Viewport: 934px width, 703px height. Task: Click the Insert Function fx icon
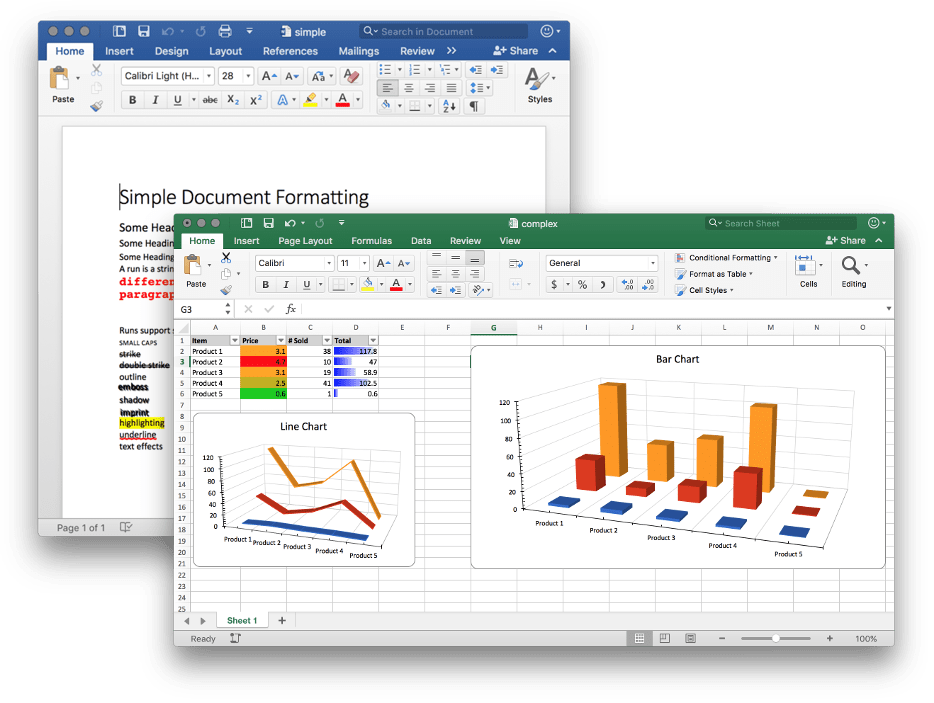point(291,310)
